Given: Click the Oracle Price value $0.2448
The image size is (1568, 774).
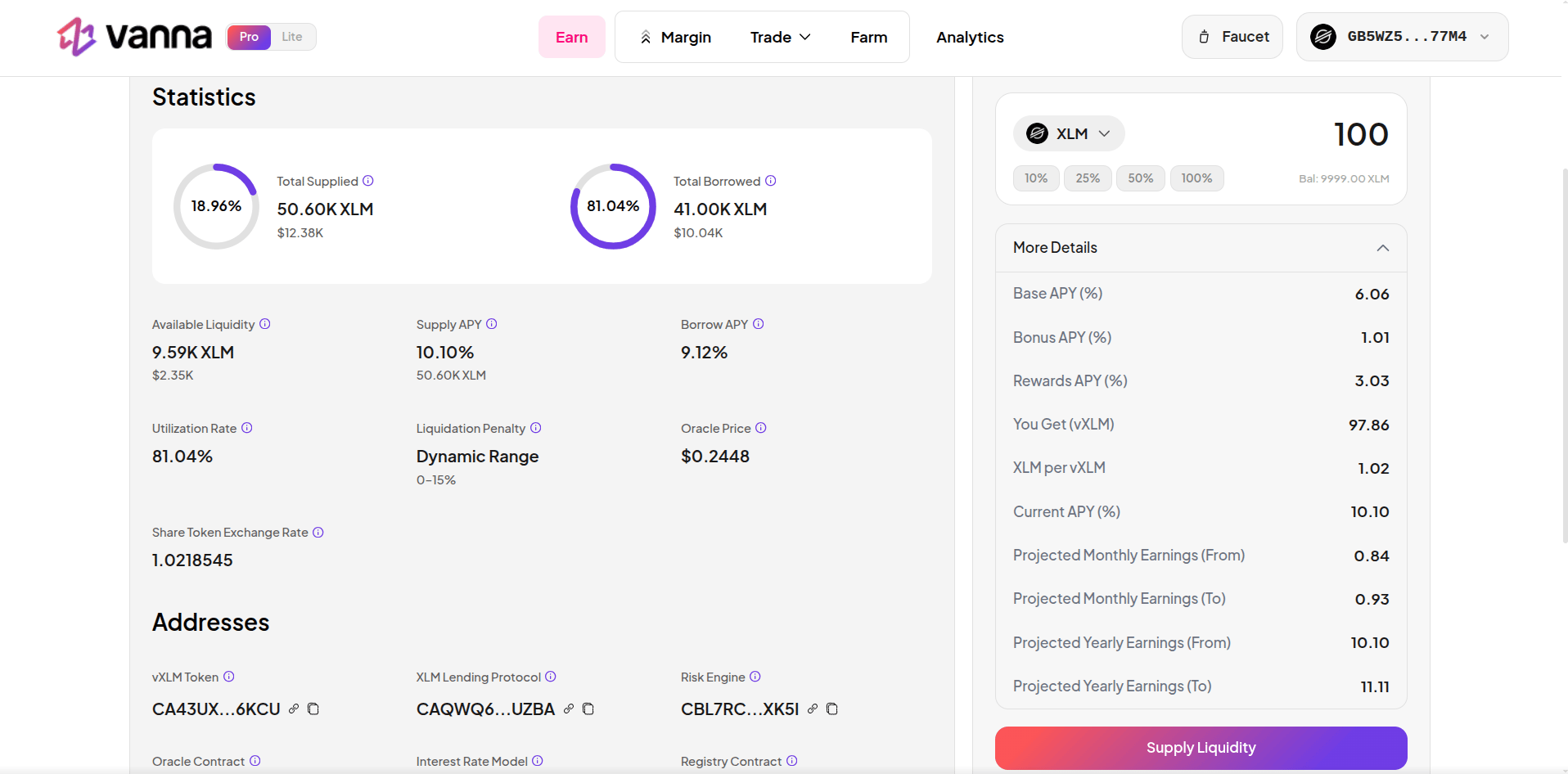Looking at the screenshot, I should tap(715, 457).
